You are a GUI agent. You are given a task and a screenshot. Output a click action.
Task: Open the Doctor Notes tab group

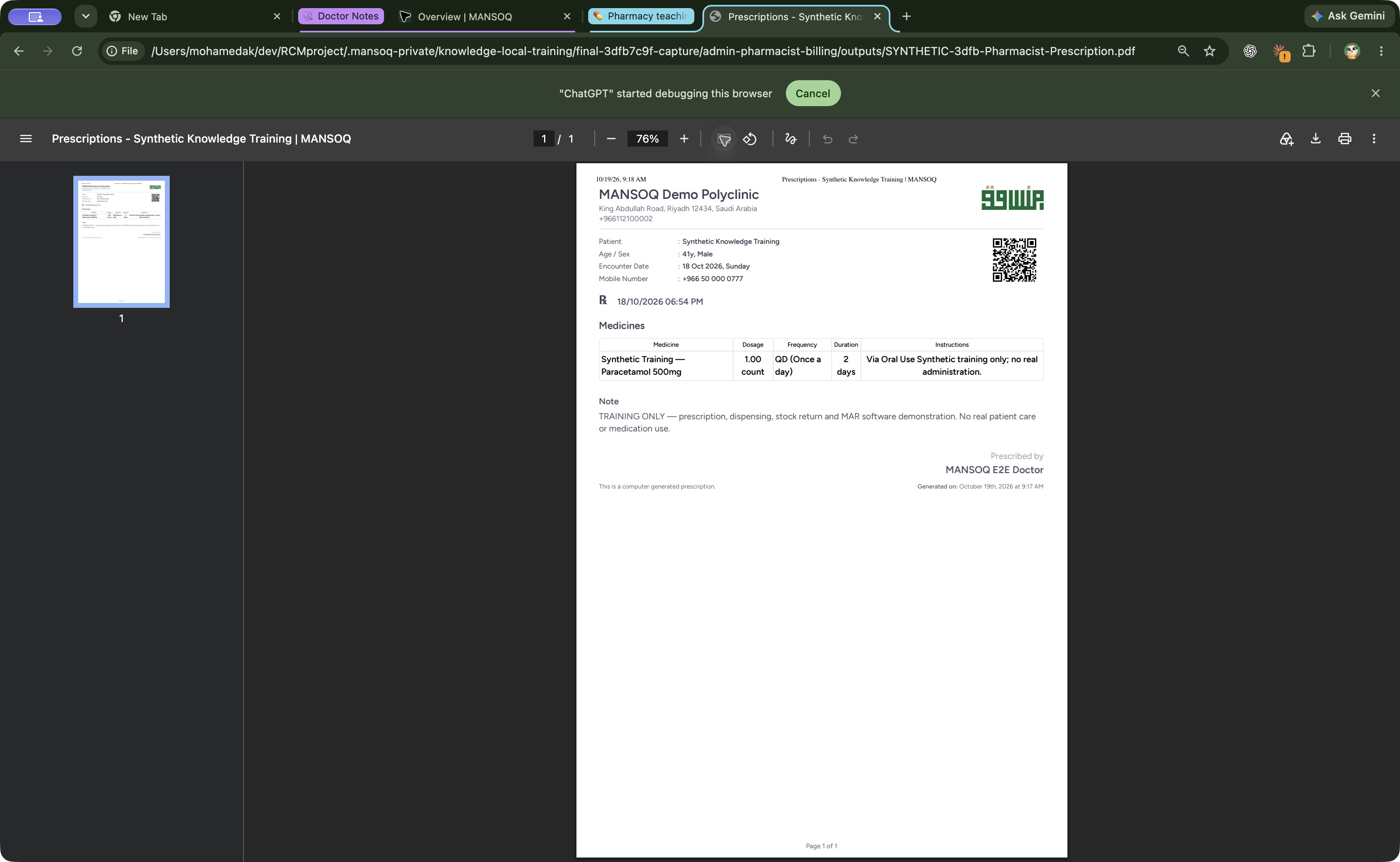pos(341,16)
